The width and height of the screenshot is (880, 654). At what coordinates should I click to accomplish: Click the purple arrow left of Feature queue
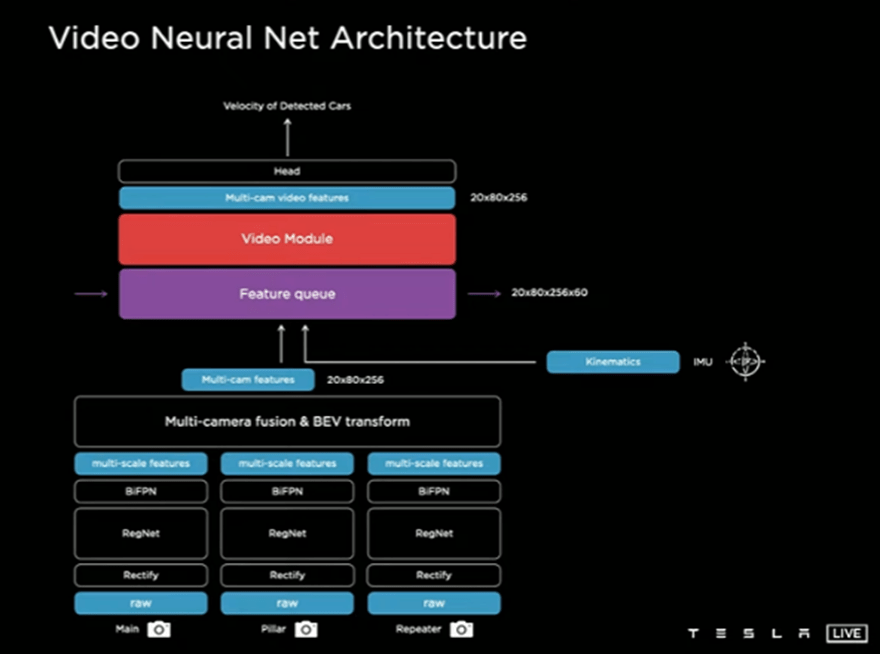pyautogui.click(x=91, y=294)
